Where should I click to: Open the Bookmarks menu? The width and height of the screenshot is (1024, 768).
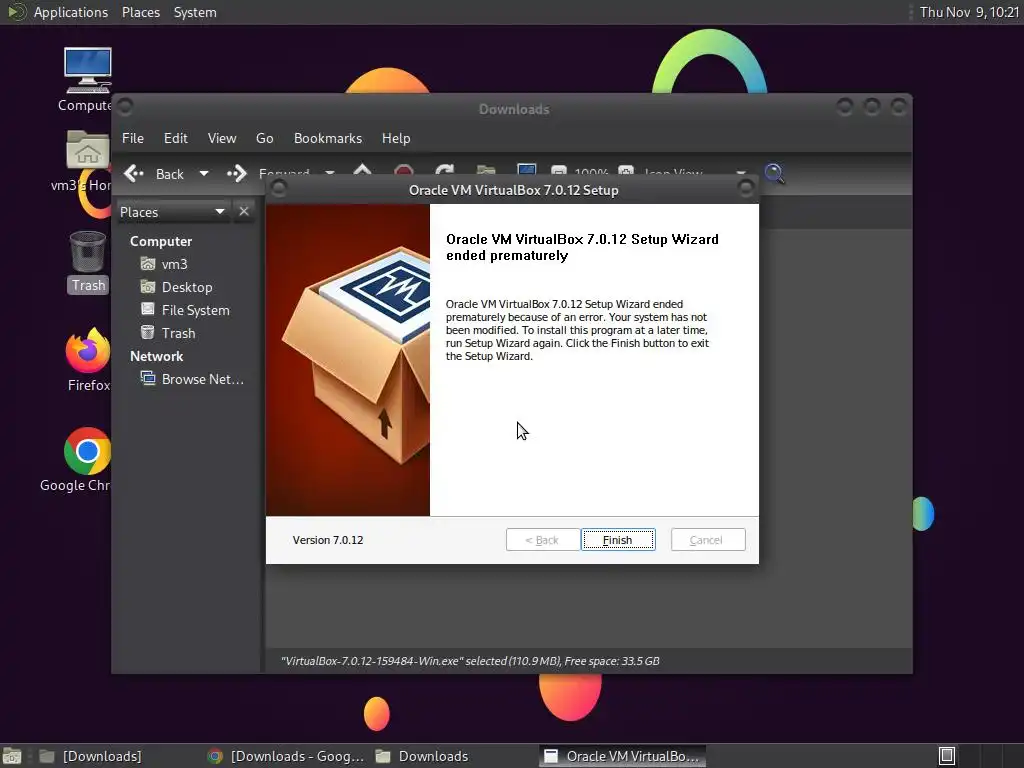328,138
